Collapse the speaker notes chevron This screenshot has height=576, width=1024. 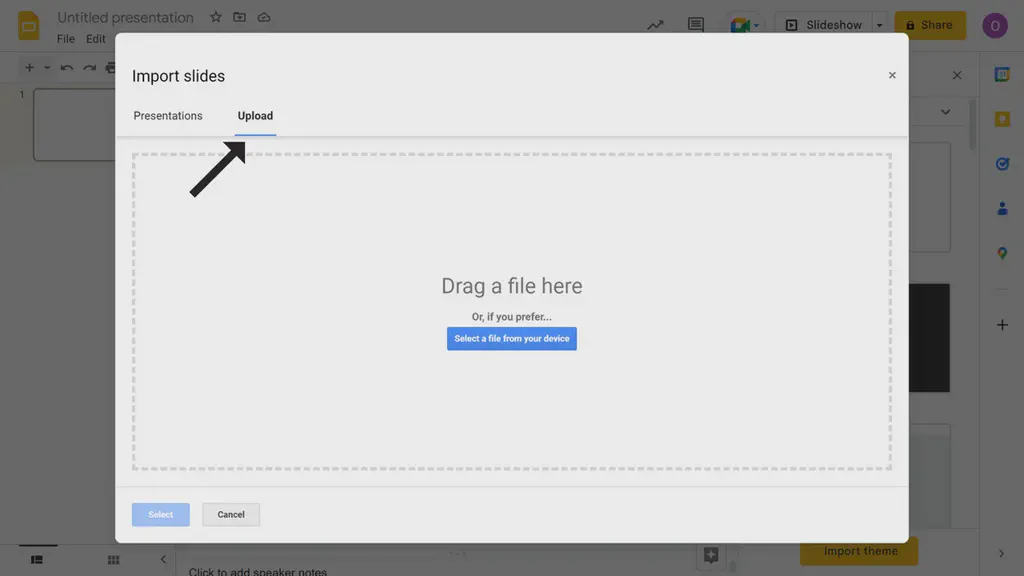click(163, 559)
